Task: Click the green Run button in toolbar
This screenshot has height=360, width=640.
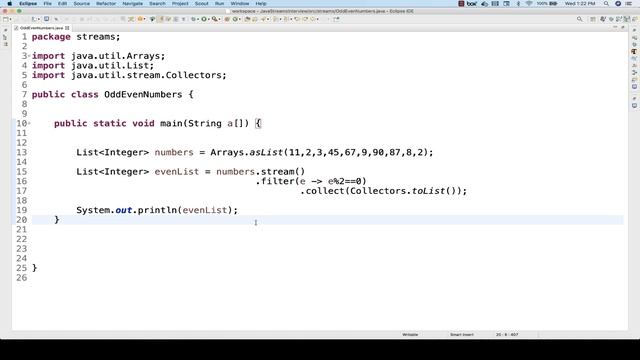Action: click(204, 19)
